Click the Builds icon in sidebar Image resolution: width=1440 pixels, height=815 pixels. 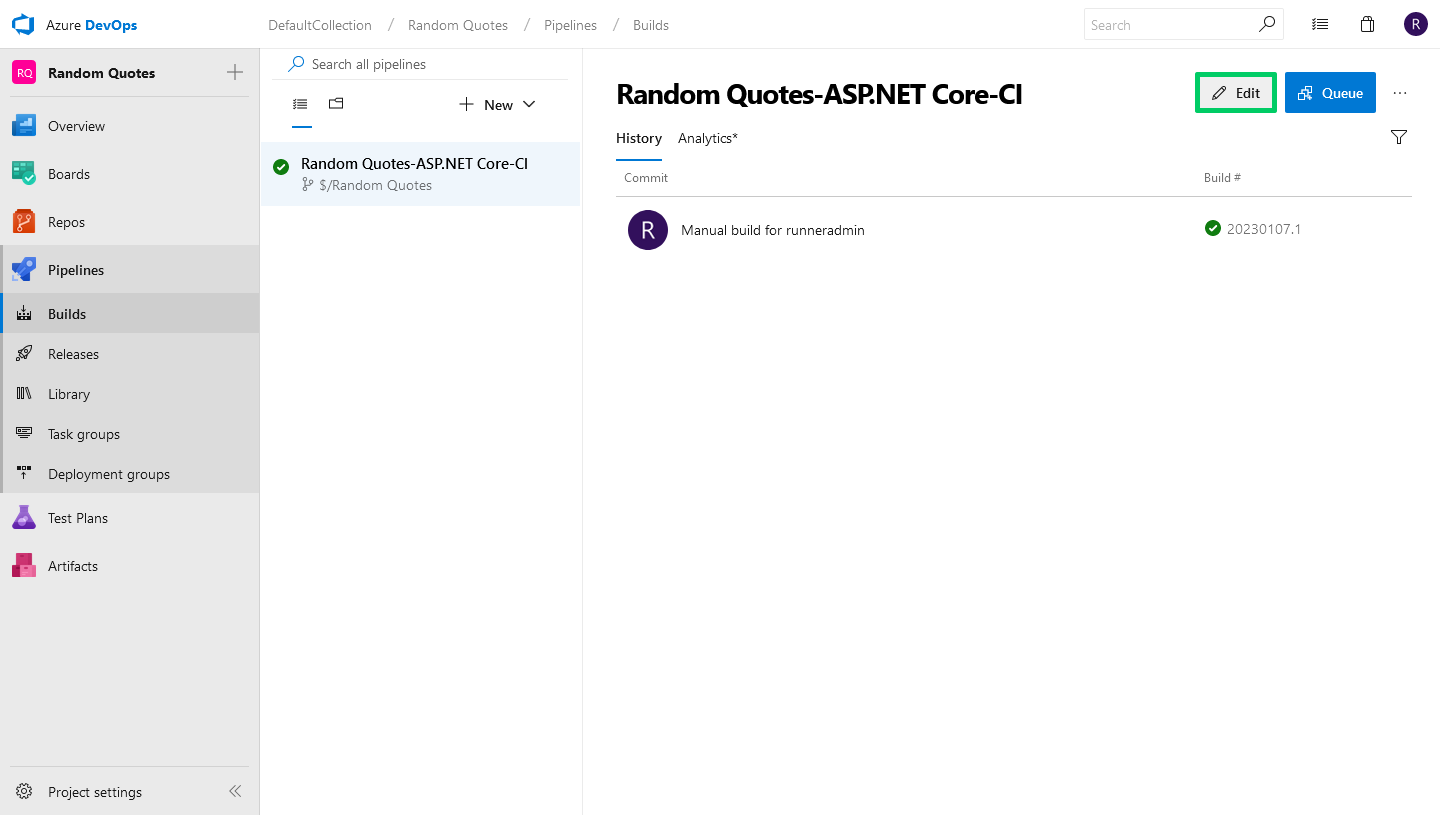pyautogui.click(x=25, y=314)
